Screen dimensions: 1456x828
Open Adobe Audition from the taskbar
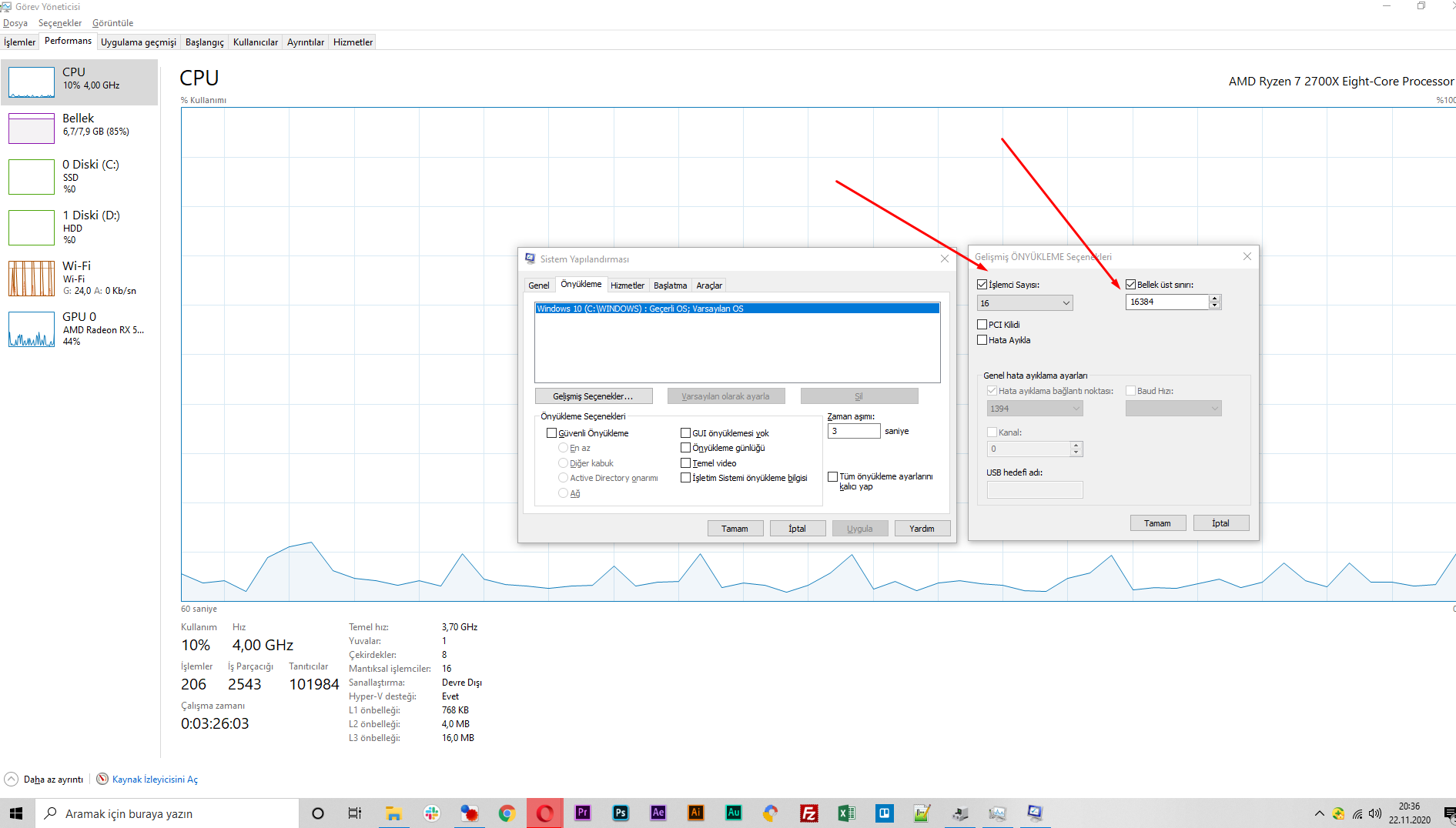click(734, 813)
